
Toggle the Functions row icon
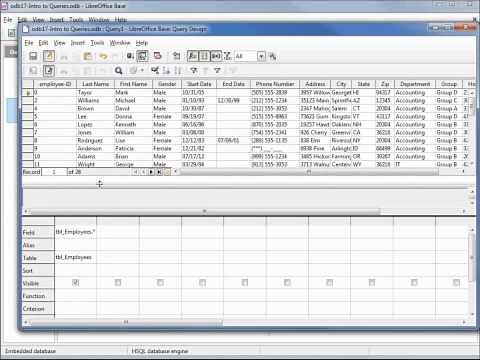193,56
